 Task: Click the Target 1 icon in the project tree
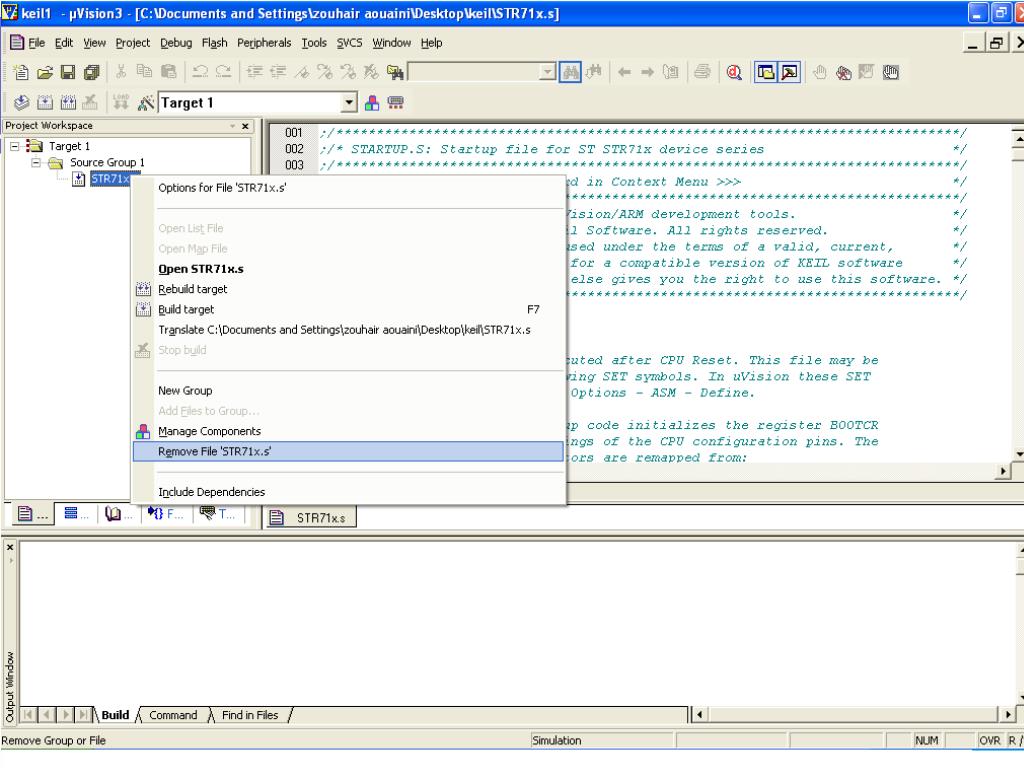pos(34,146)
